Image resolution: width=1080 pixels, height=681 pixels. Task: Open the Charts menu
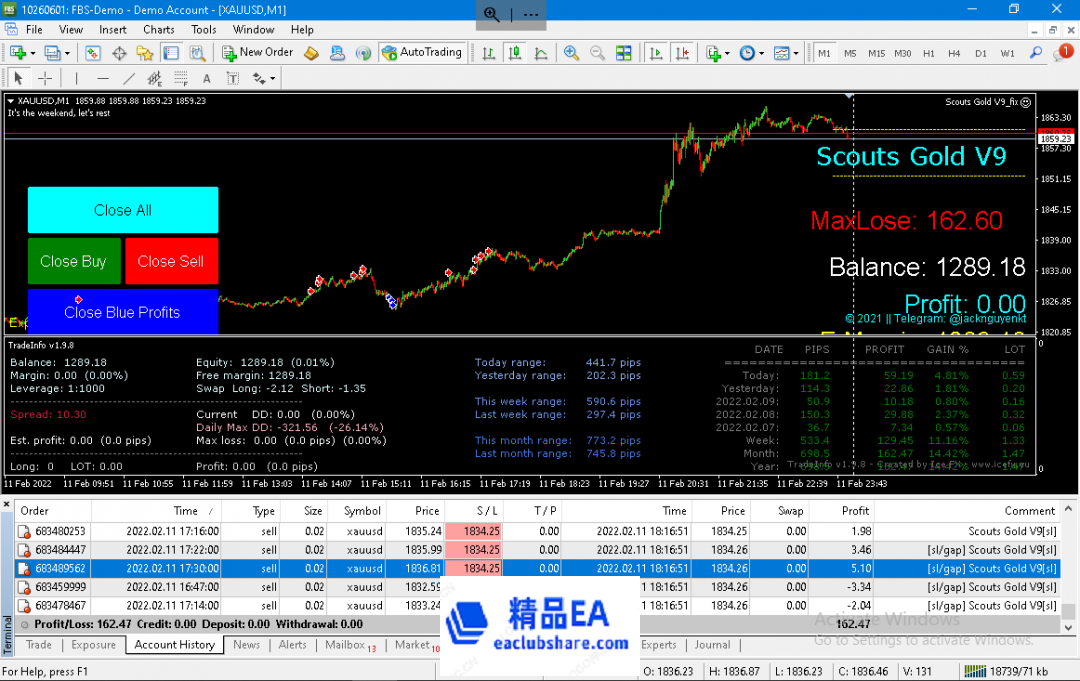(x=158, y=30)
